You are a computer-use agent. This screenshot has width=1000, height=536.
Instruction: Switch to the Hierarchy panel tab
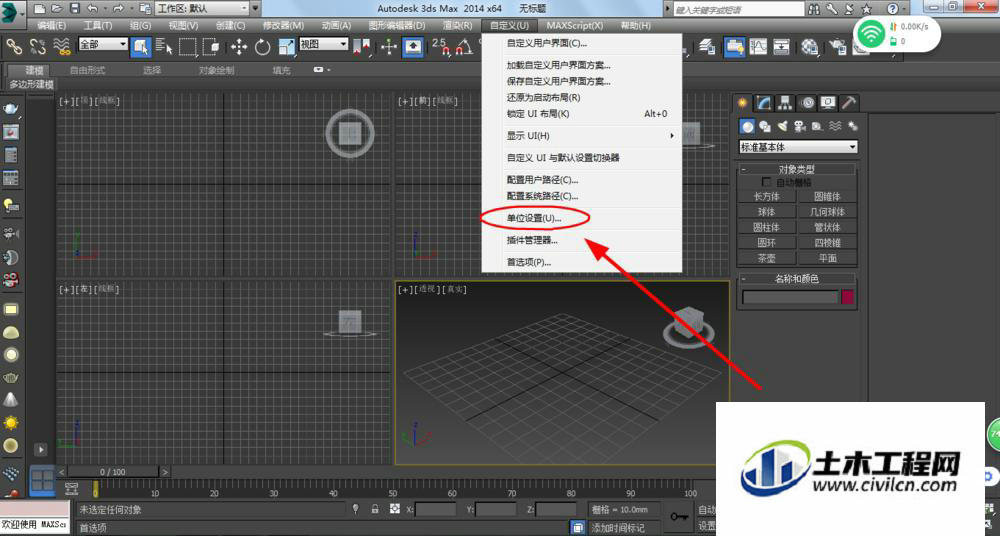tap(785, 103)
